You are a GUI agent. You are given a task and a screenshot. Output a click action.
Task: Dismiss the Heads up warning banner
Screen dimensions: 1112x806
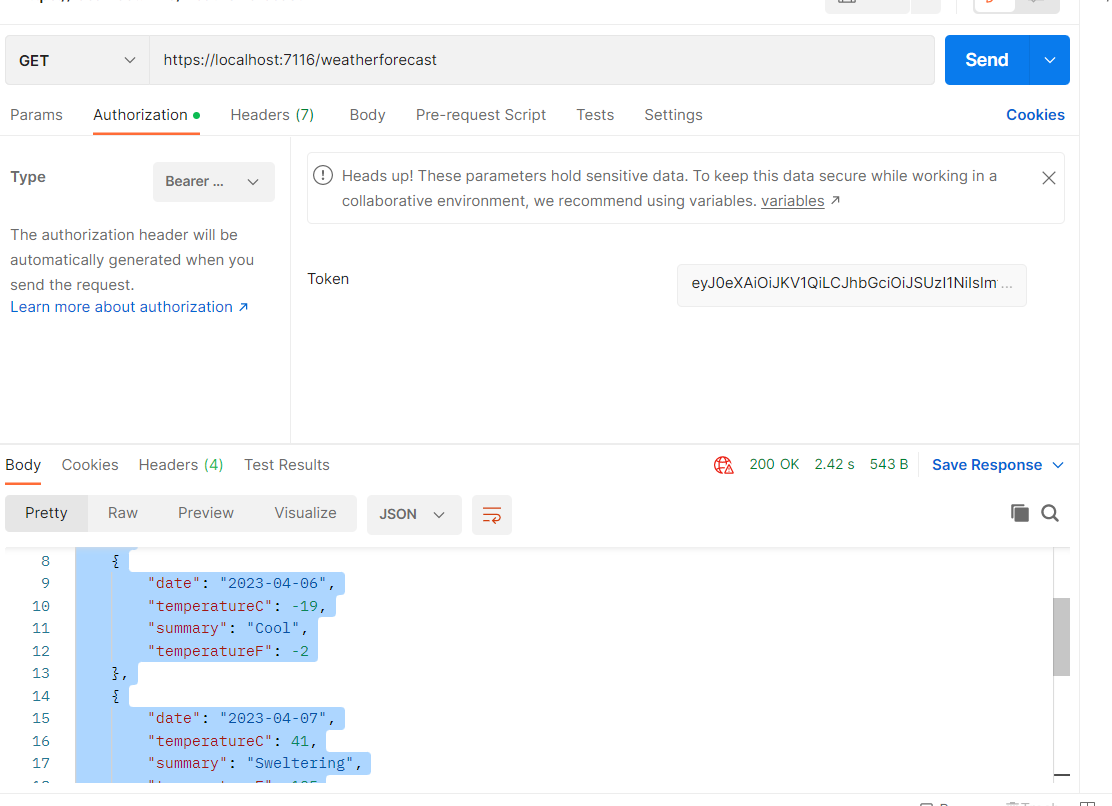[x=1048, y=178]
